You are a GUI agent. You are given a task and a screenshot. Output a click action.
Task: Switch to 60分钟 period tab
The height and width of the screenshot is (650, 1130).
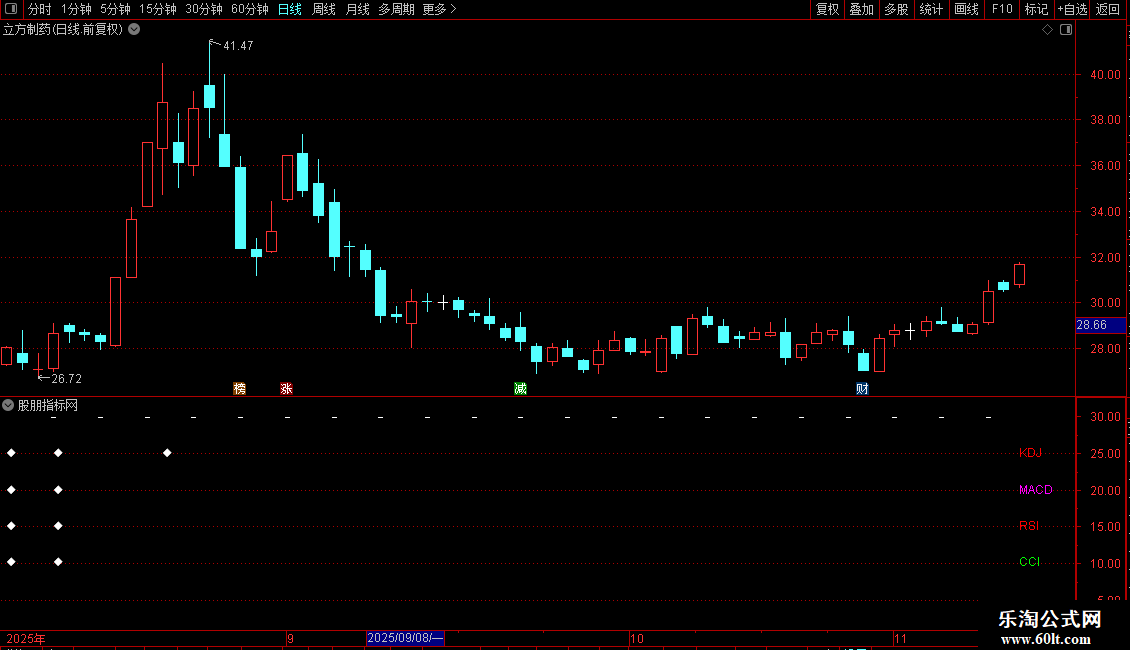click(x=249, y=9)
